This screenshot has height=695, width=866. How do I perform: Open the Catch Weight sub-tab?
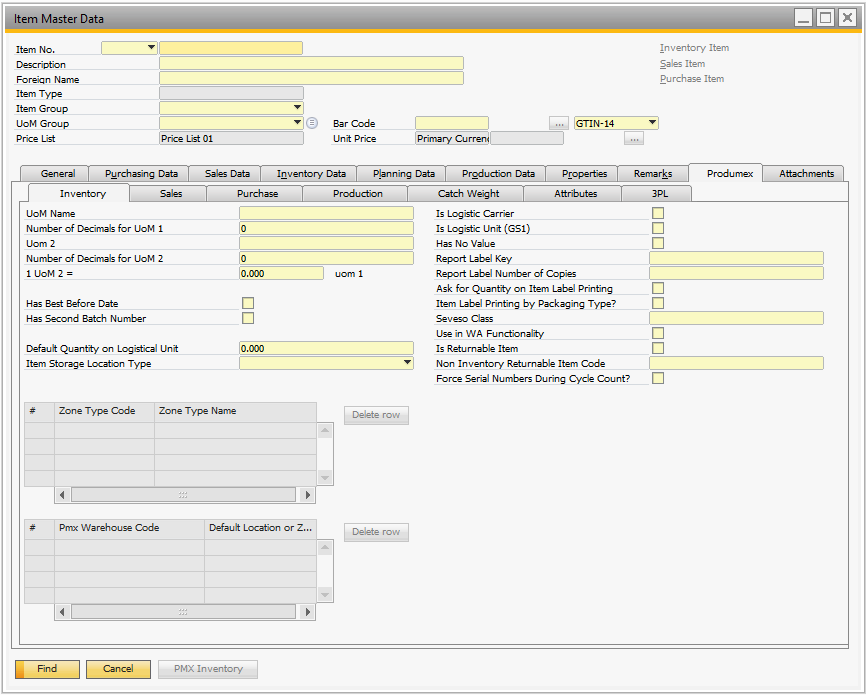click(468, 193)
